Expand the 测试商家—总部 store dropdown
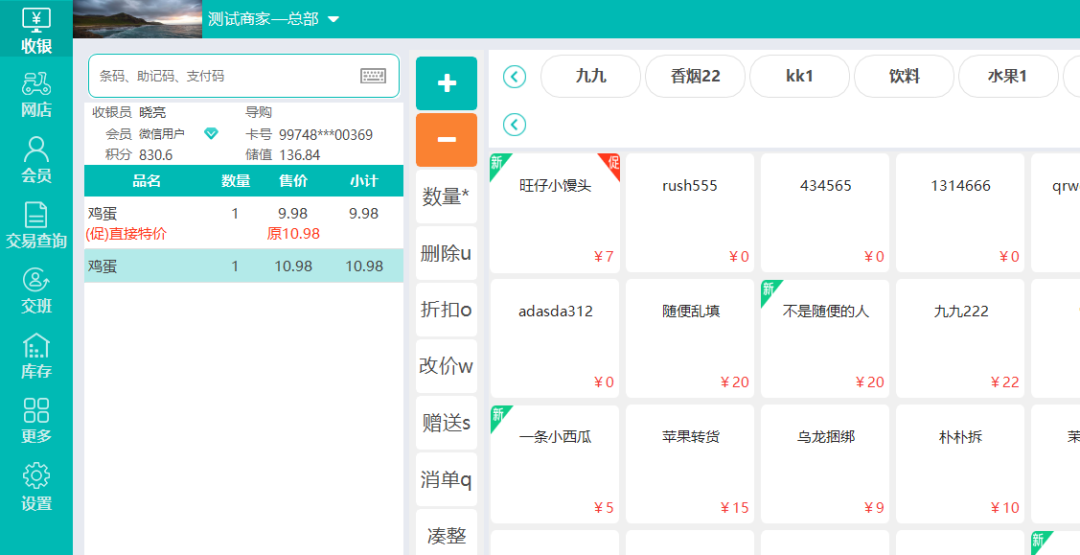The width and height of the screenshot is (1080, 555). point(334,20)
